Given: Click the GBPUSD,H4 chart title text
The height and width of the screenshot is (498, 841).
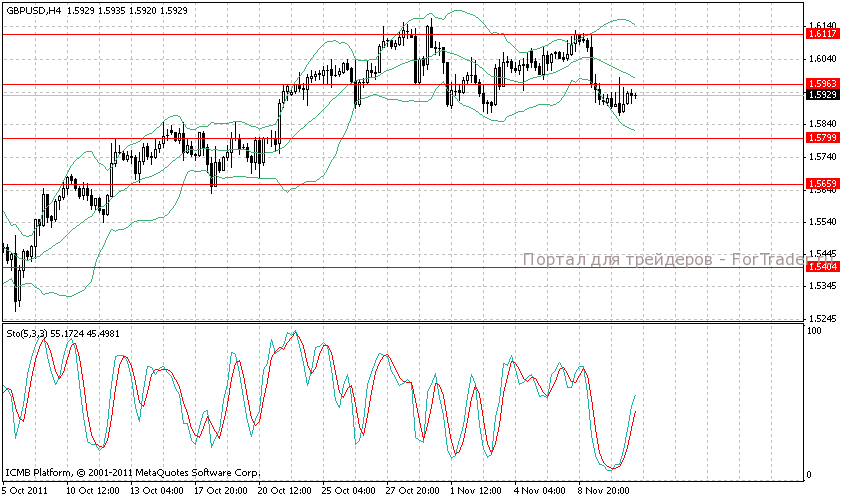Looking at the screenshot, I should (x=35, y=10).
